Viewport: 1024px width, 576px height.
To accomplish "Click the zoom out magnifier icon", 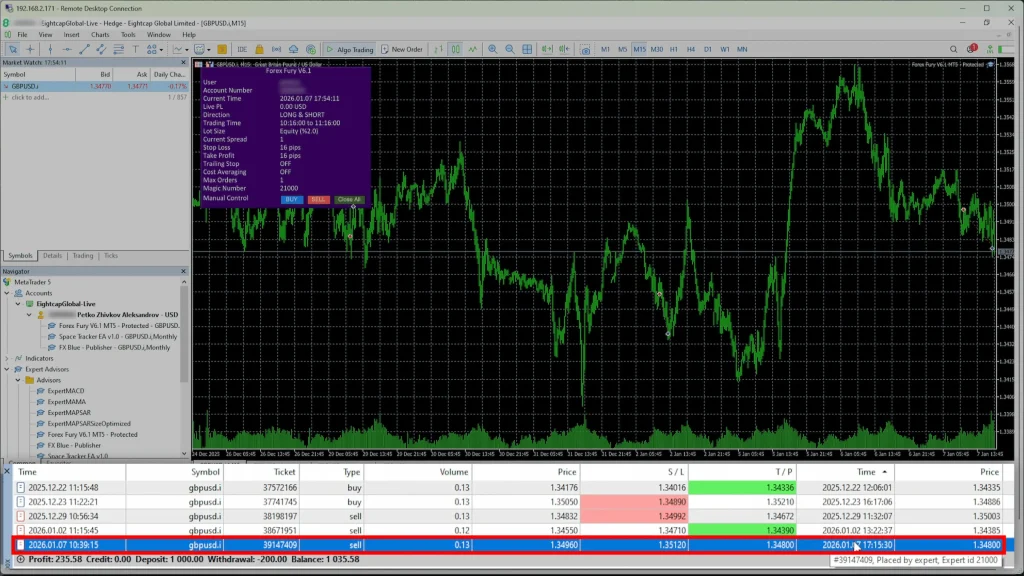I will coord(509,49).
